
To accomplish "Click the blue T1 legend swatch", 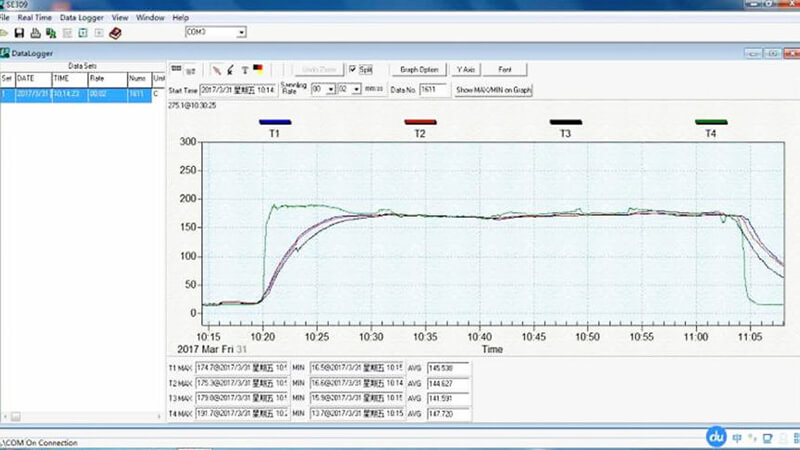I will coord(274,122).
